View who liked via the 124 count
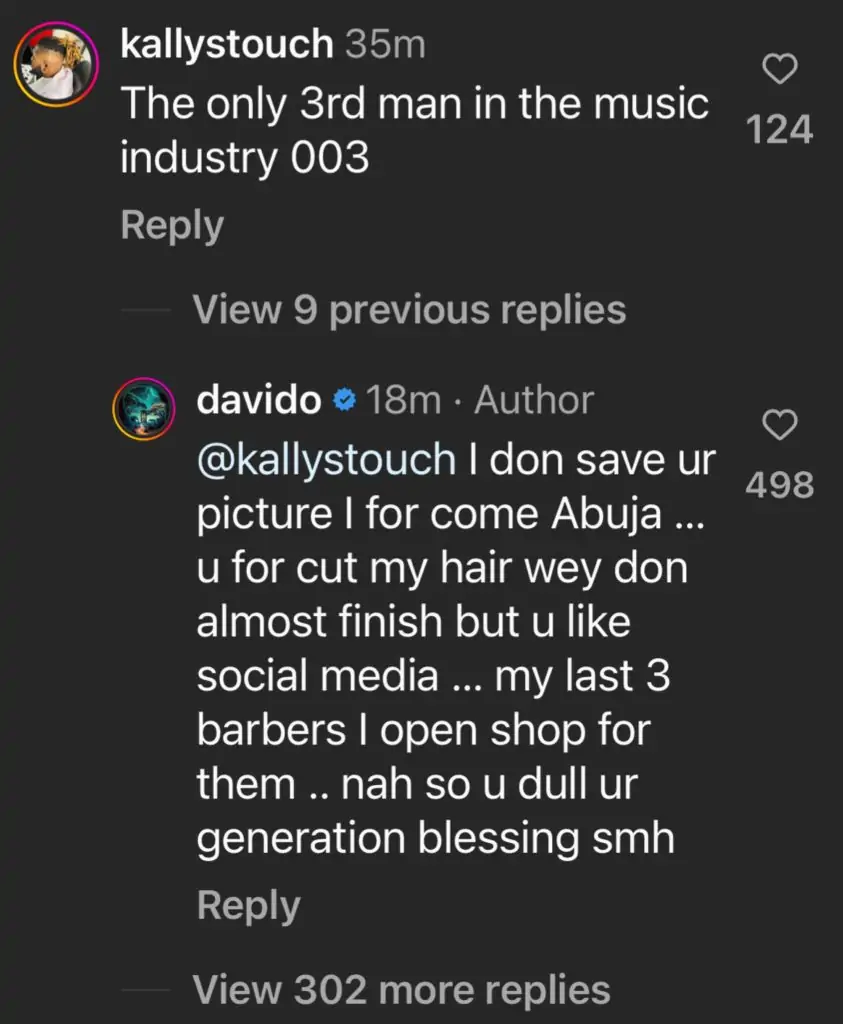Image resolution: width=843 pixels, height=1024 pixels. (x=780, y=130)
